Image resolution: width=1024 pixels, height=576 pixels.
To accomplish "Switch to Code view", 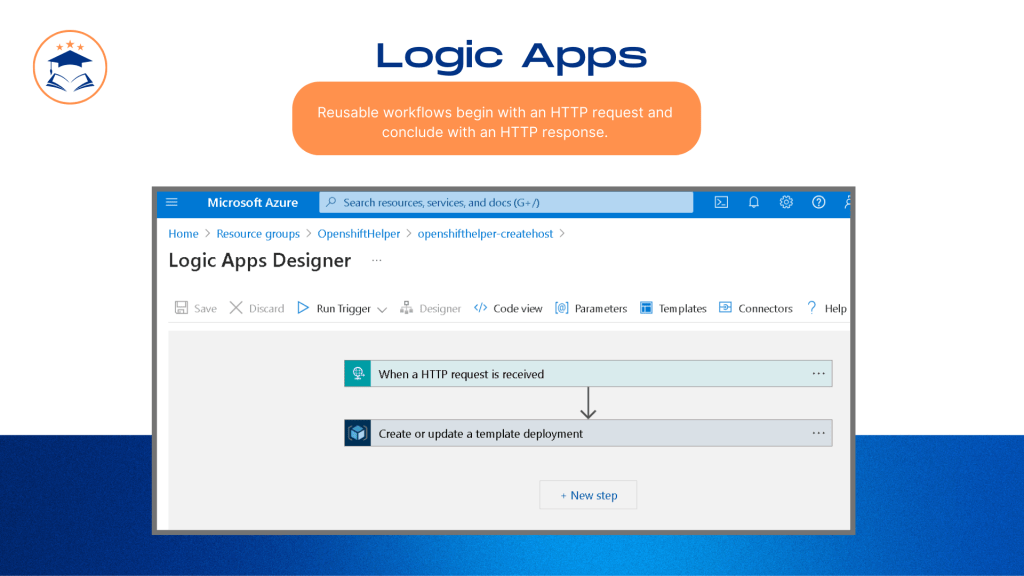I will [508, 308].
